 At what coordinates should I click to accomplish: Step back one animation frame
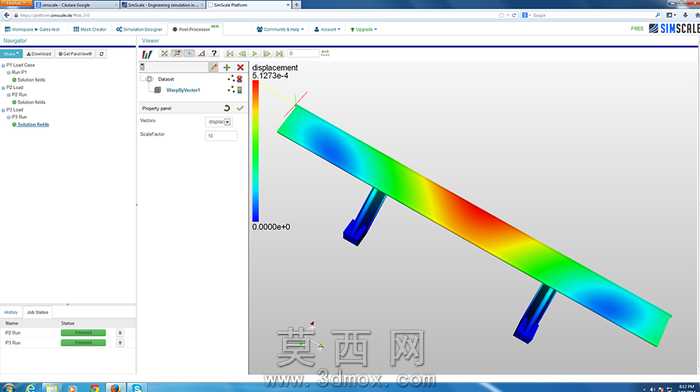click(242, 54)
